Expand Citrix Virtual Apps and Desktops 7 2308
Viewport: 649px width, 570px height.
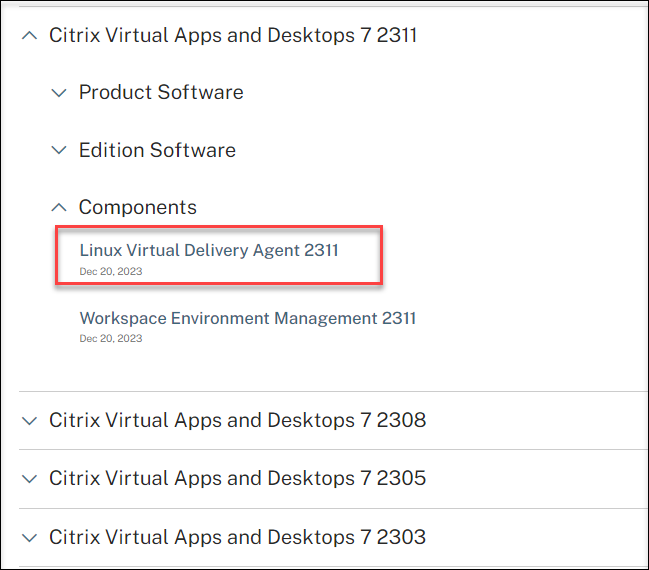237,421
